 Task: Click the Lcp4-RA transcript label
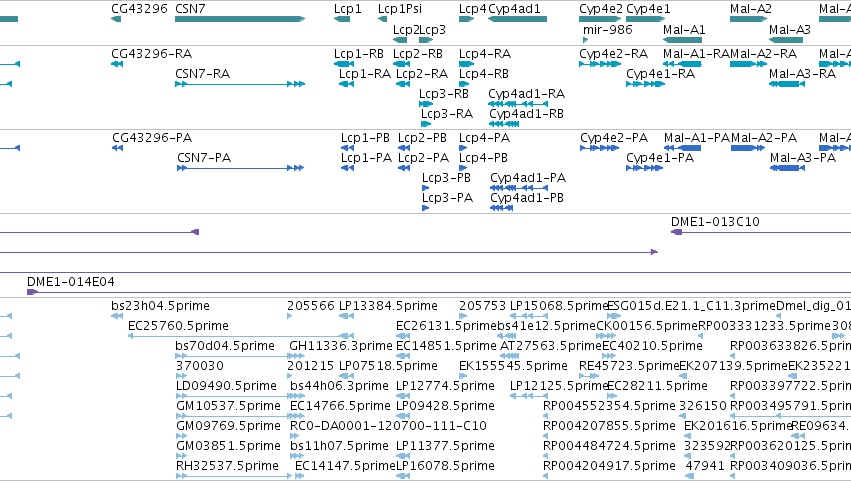(485, 54)
